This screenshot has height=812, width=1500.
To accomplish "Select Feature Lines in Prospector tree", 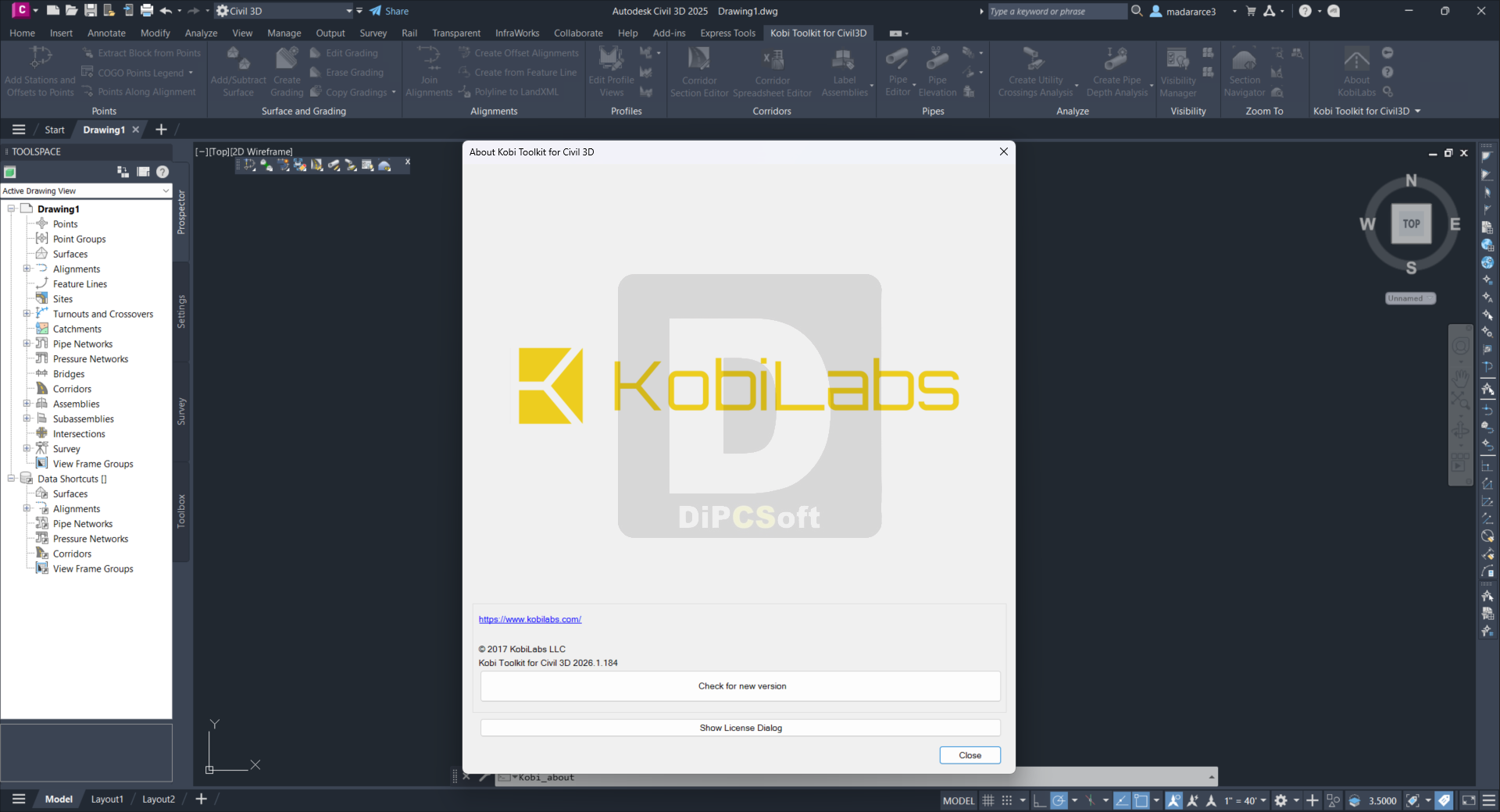I will point(80,284).
